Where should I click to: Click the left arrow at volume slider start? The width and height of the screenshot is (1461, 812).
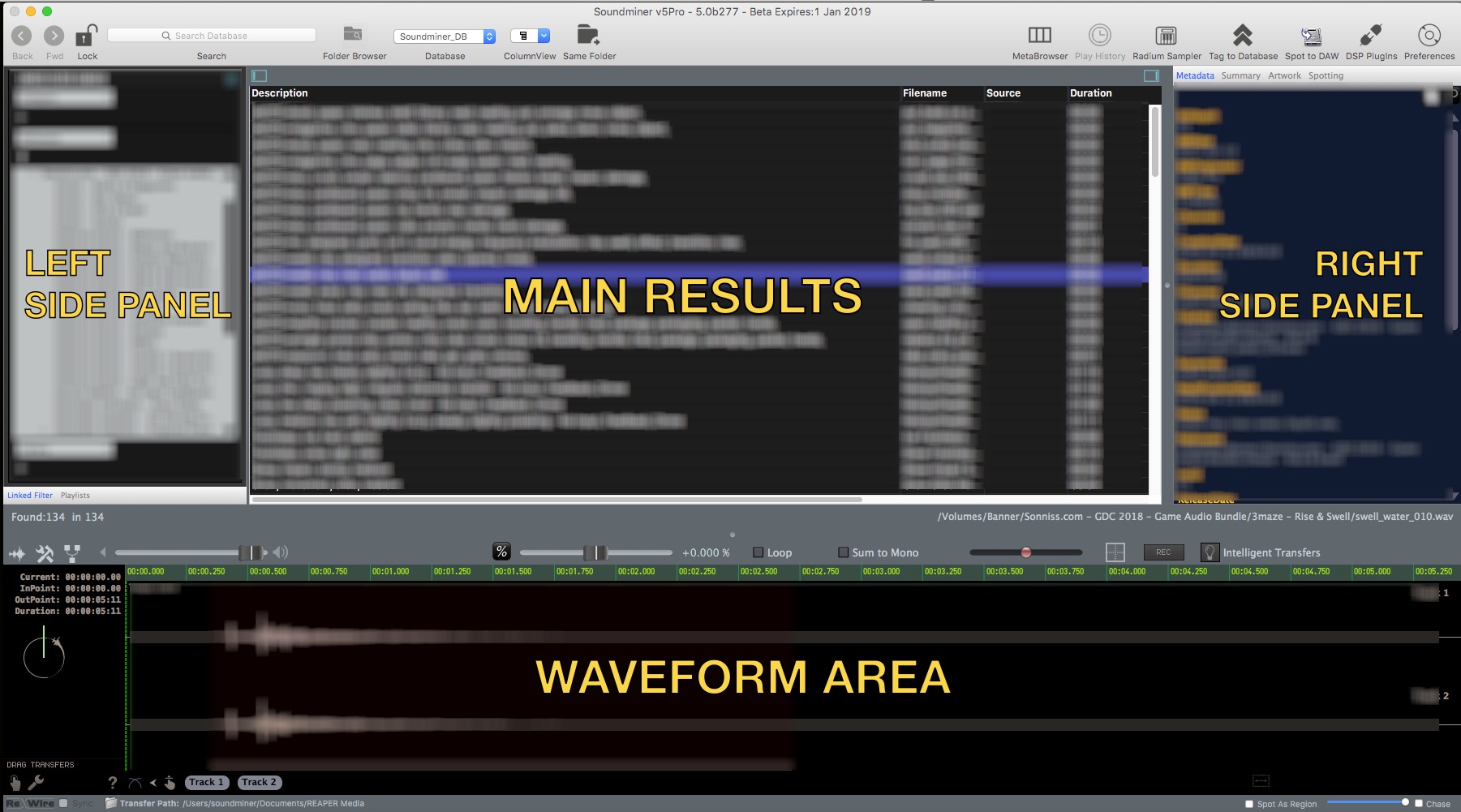tap(103, 552)
